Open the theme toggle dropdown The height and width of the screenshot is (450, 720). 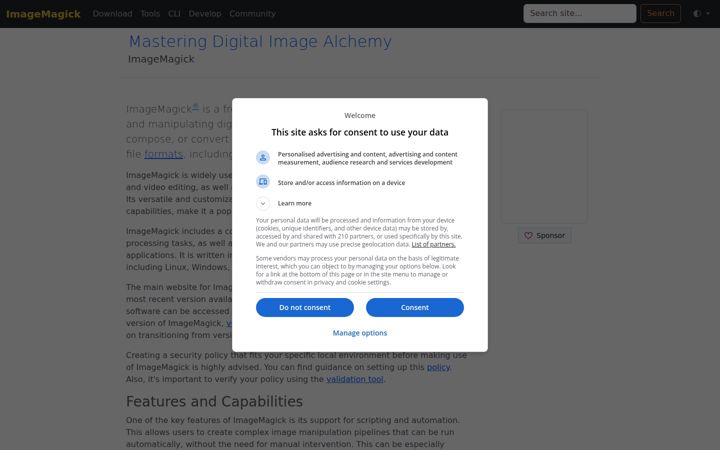click(x=701, y=13)
